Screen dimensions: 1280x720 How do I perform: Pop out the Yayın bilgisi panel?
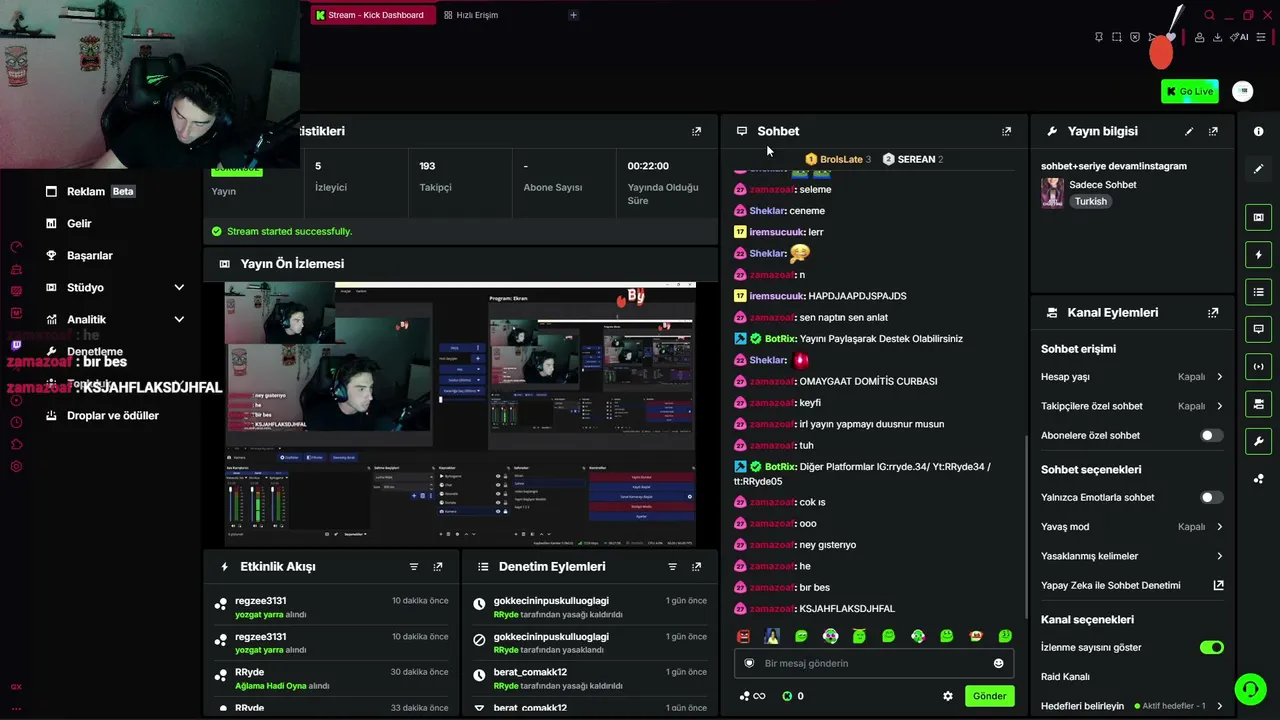pos(1213,131)
